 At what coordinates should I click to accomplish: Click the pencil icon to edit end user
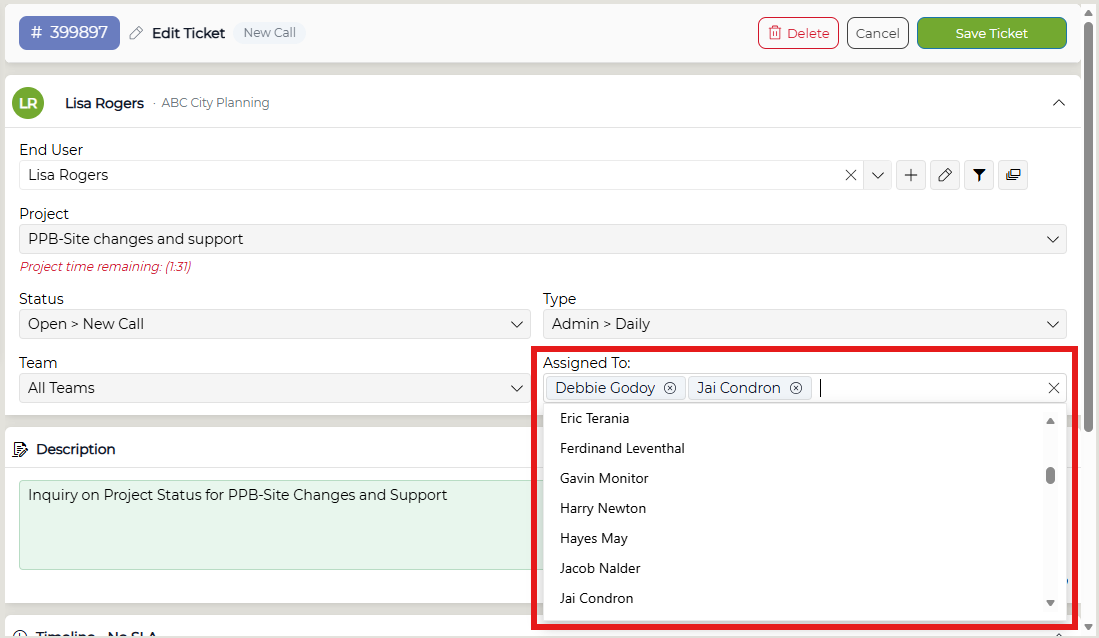pyautogui.click(x=945, y=175)
